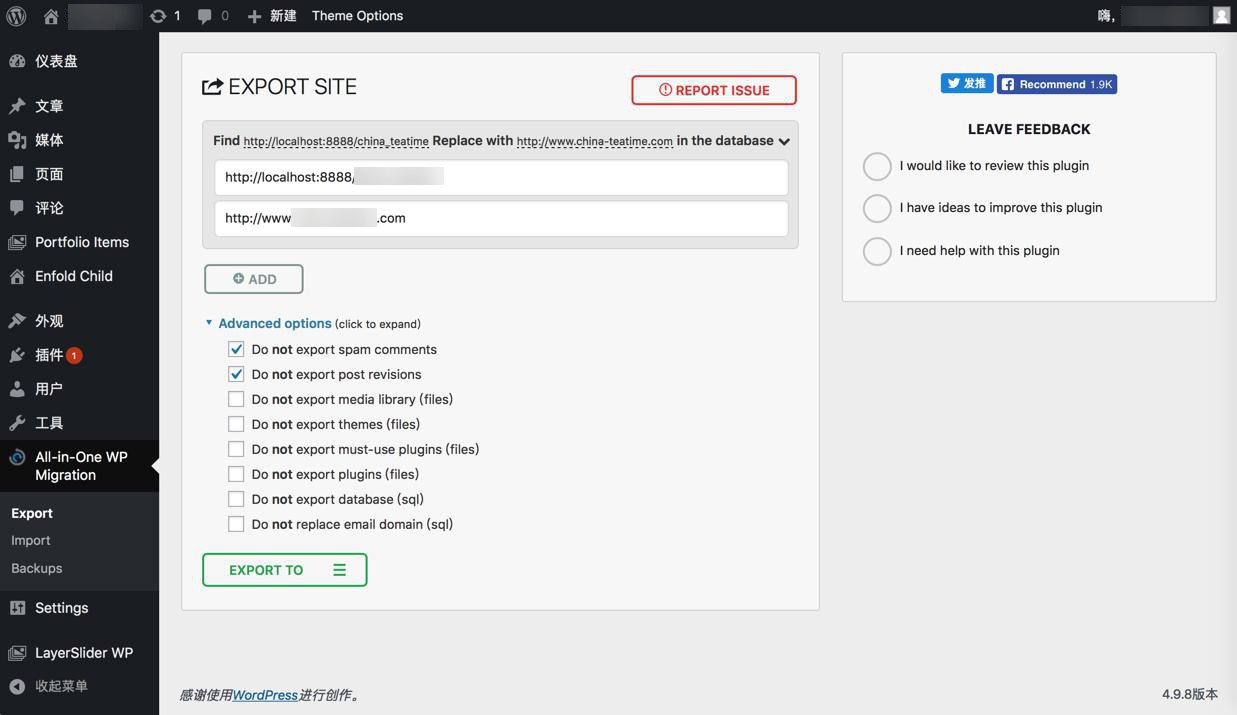Click the WordPress logo icon
Screen dimensions: 1237x715
pyautogui.click(x=16, y=16)
